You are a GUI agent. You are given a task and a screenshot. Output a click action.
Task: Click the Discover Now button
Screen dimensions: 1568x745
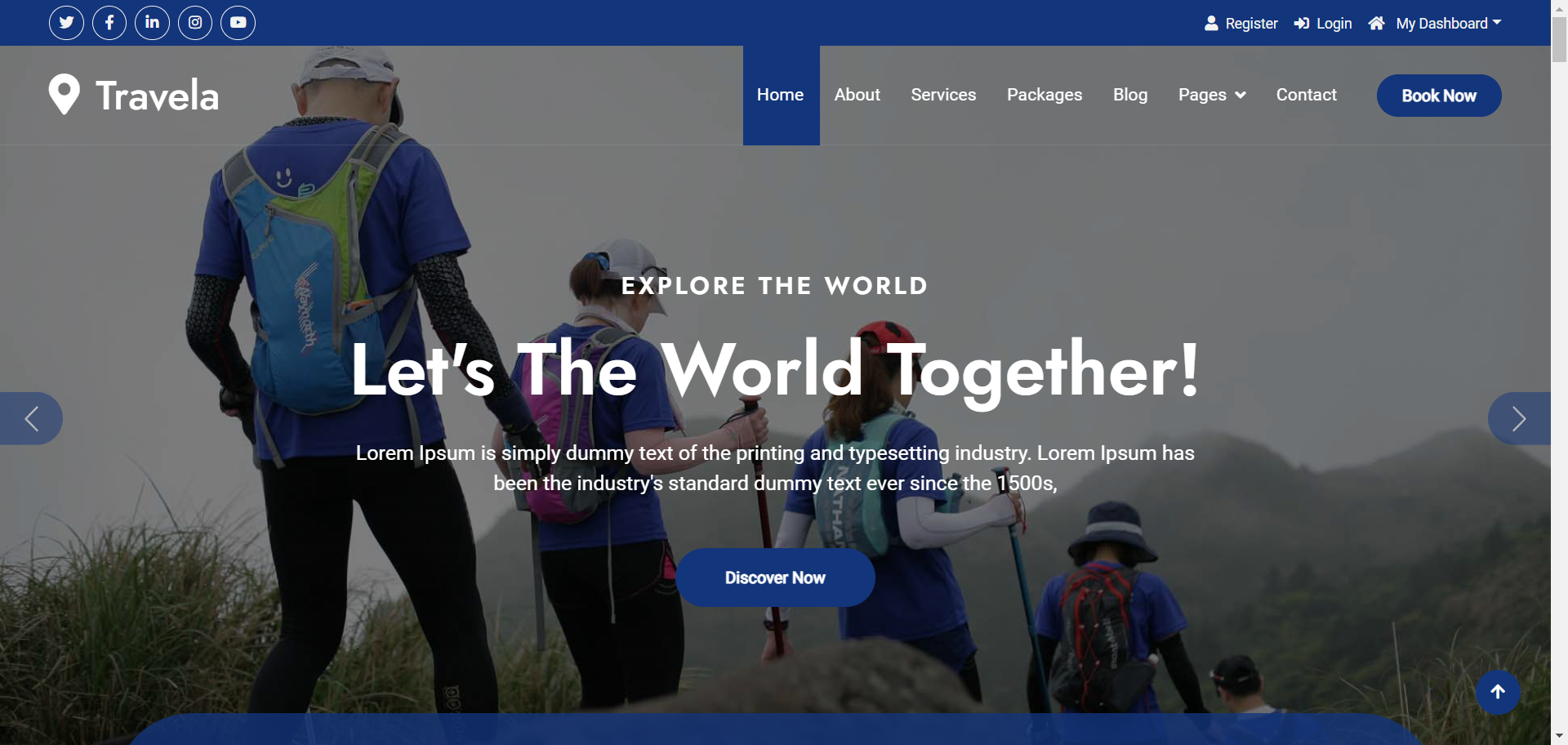[x=775, y=578]
